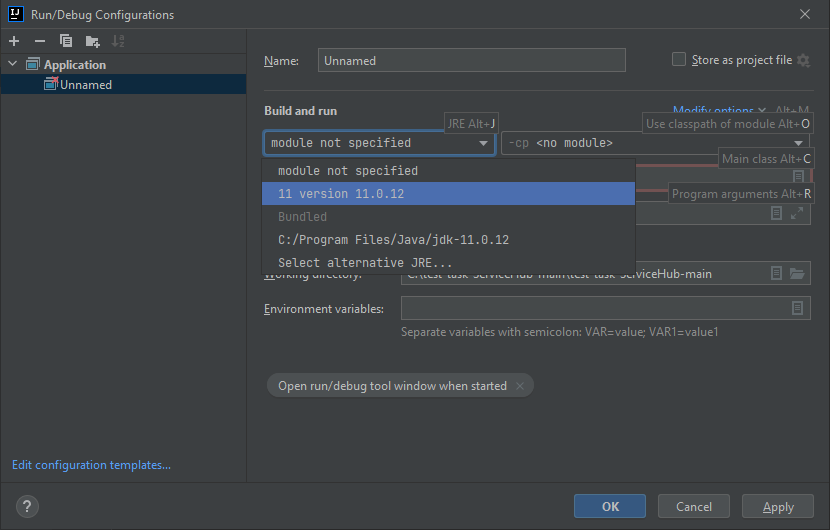This screenshot has width=830, height=530.
Task: Confirm with the OK button
Action: click(610, 506)
